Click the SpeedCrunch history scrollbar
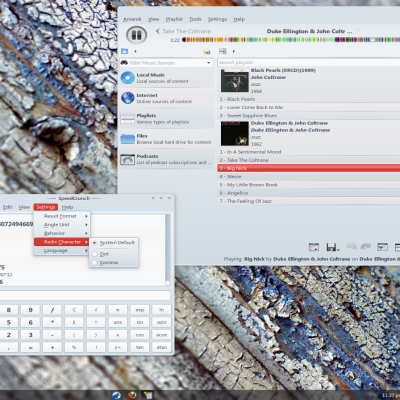 click(x=168, y=249)
